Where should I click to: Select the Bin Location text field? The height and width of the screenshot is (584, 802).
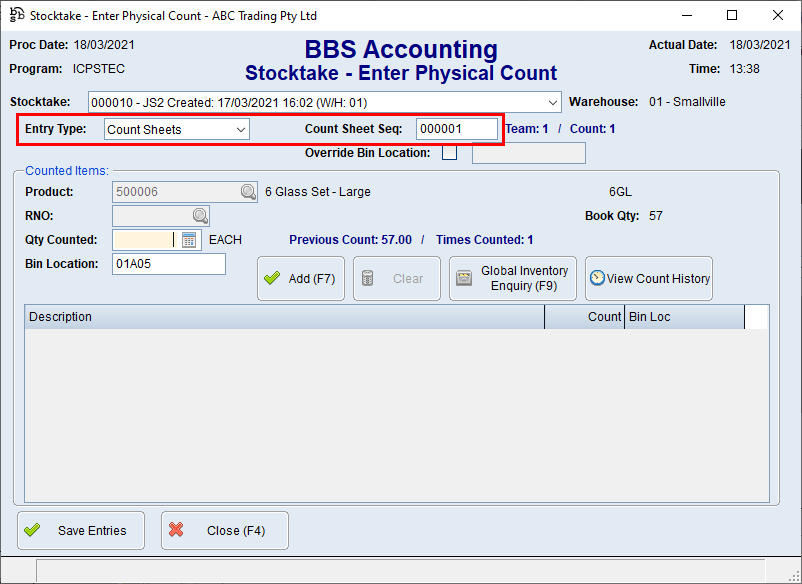(x=168, y=262)
